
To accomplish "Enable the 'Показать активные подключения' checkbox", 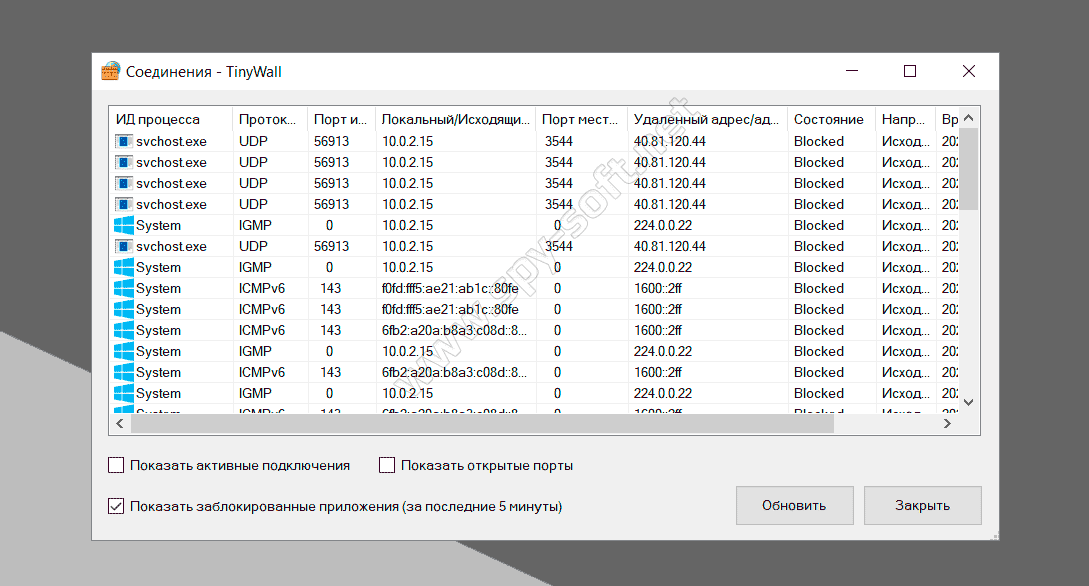I will [116, 465].
